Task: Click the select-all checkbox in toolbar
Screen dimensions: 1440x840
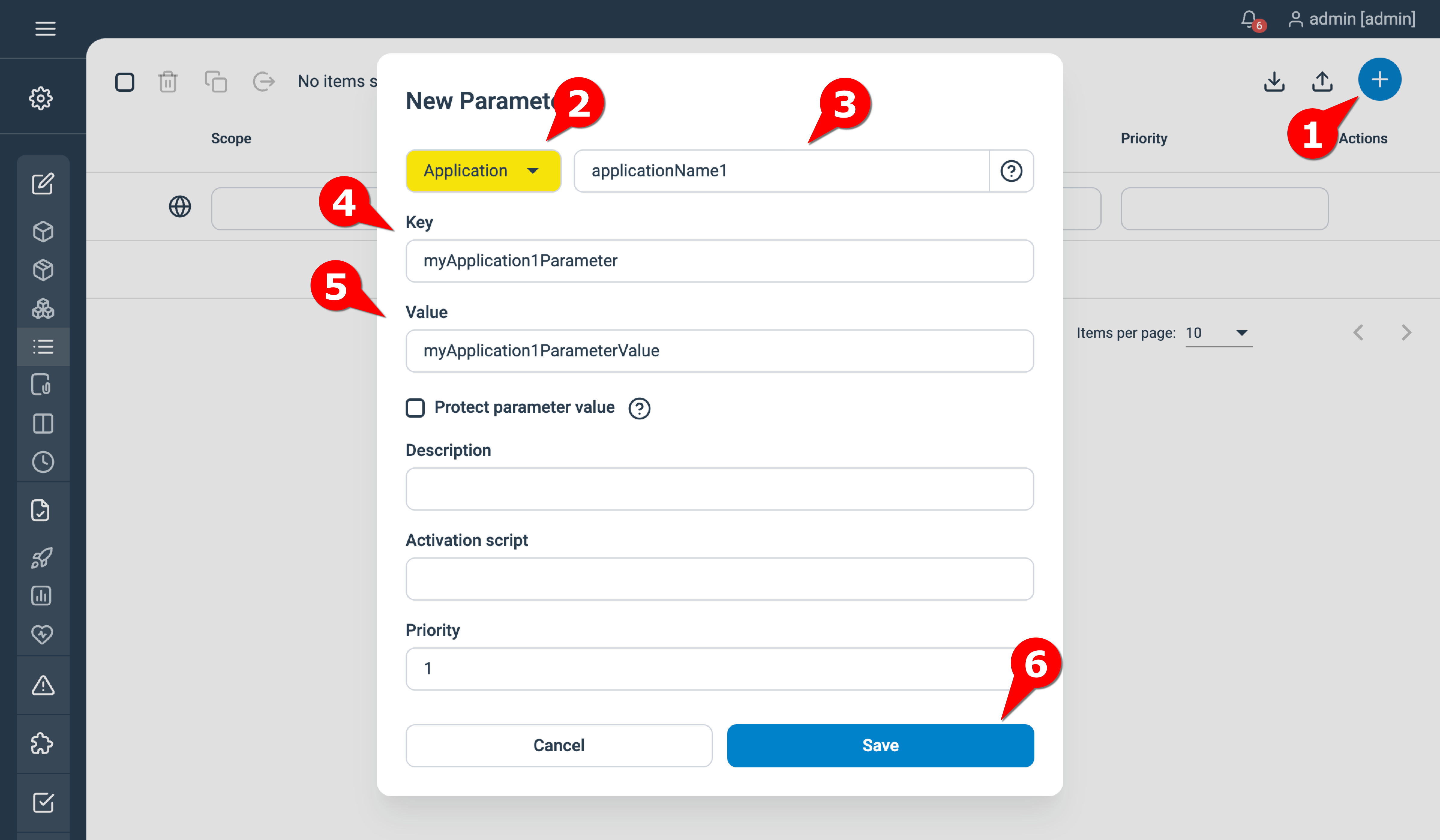Action: pyautogui.click(x=125, y=82)
